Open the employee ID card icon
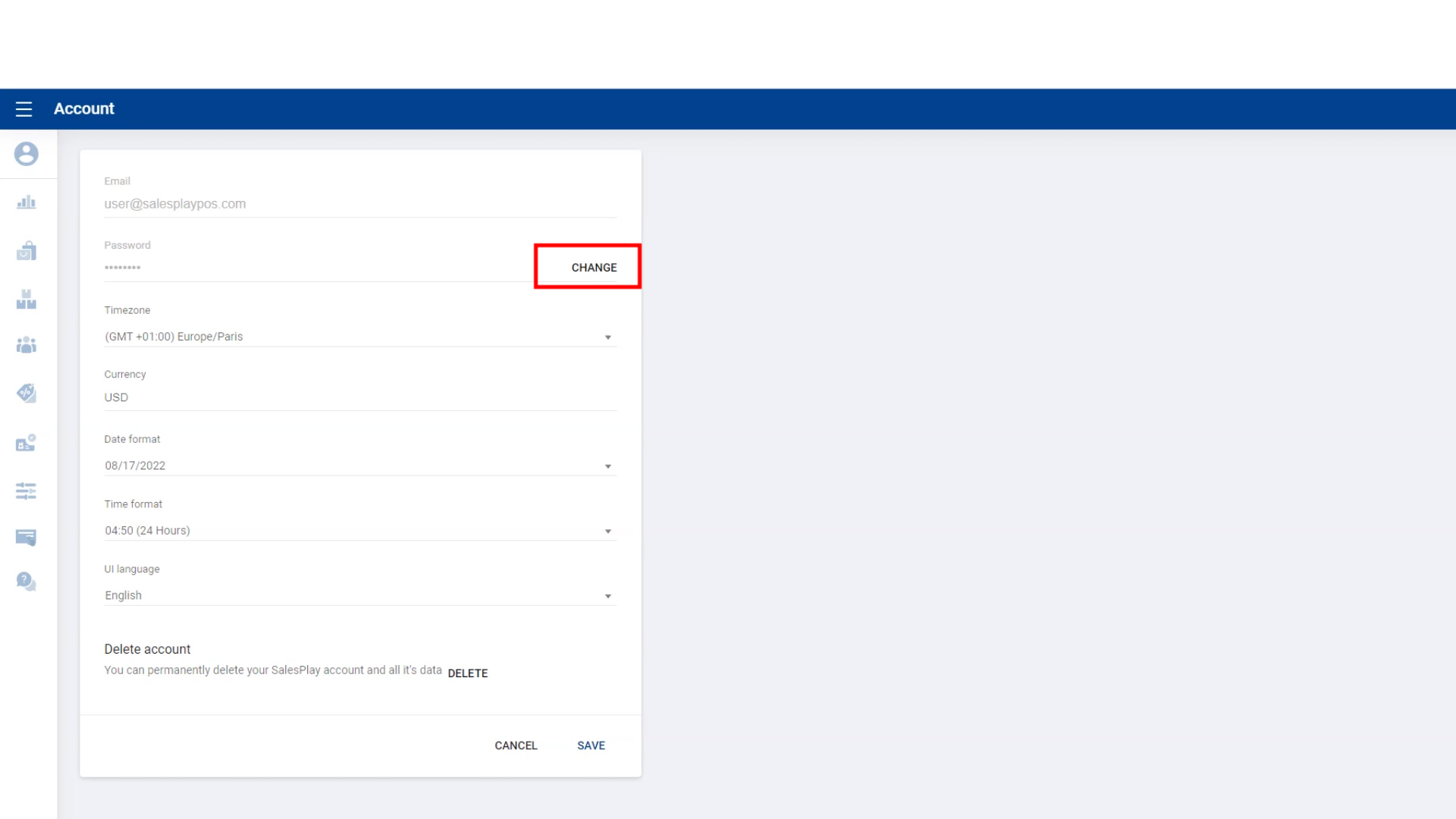 (27, 443)
